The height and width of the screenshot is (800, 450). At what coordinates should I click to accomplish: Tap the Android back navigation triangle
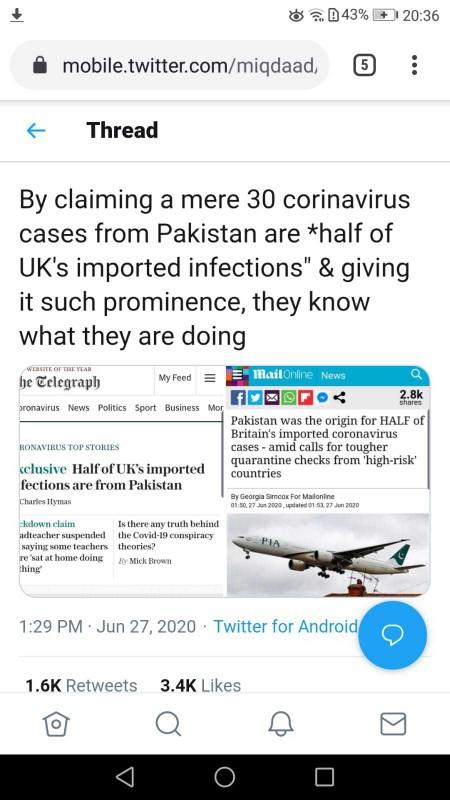(x=125, y=777)
